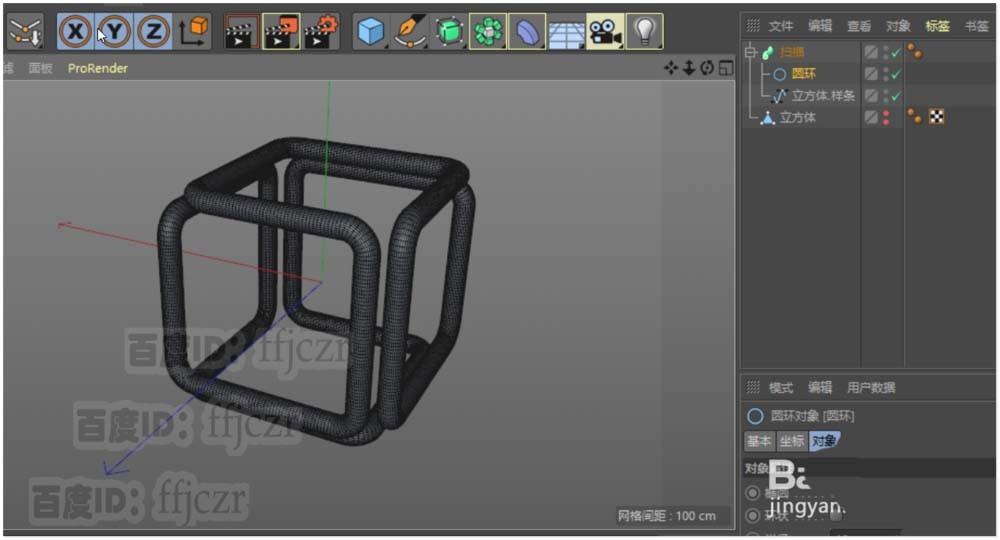Add a light bulb object

(x=644, y=31)
